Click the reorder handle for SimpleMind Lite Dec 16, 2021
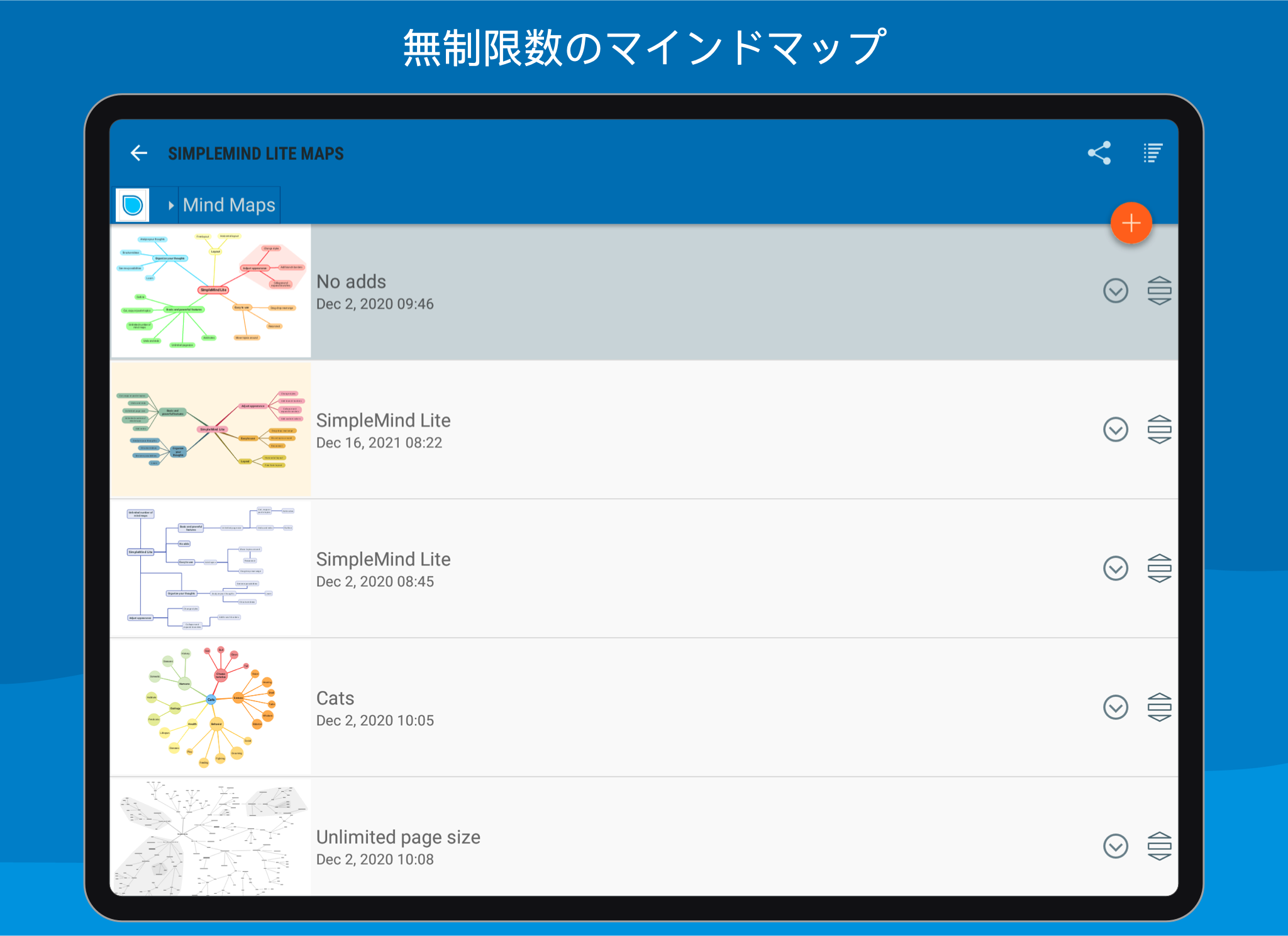Image resolution: width=1288 pixels, height=936 pixels. tap(1159, 430)
